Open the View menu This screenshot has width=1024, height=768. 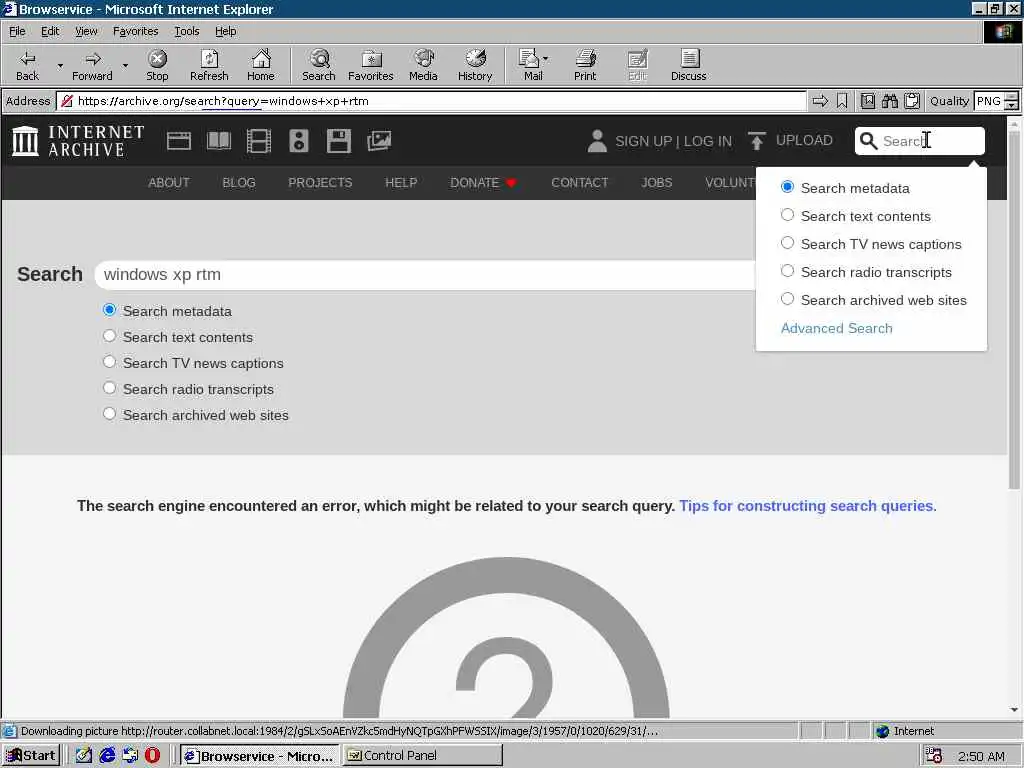click(86, 31)
